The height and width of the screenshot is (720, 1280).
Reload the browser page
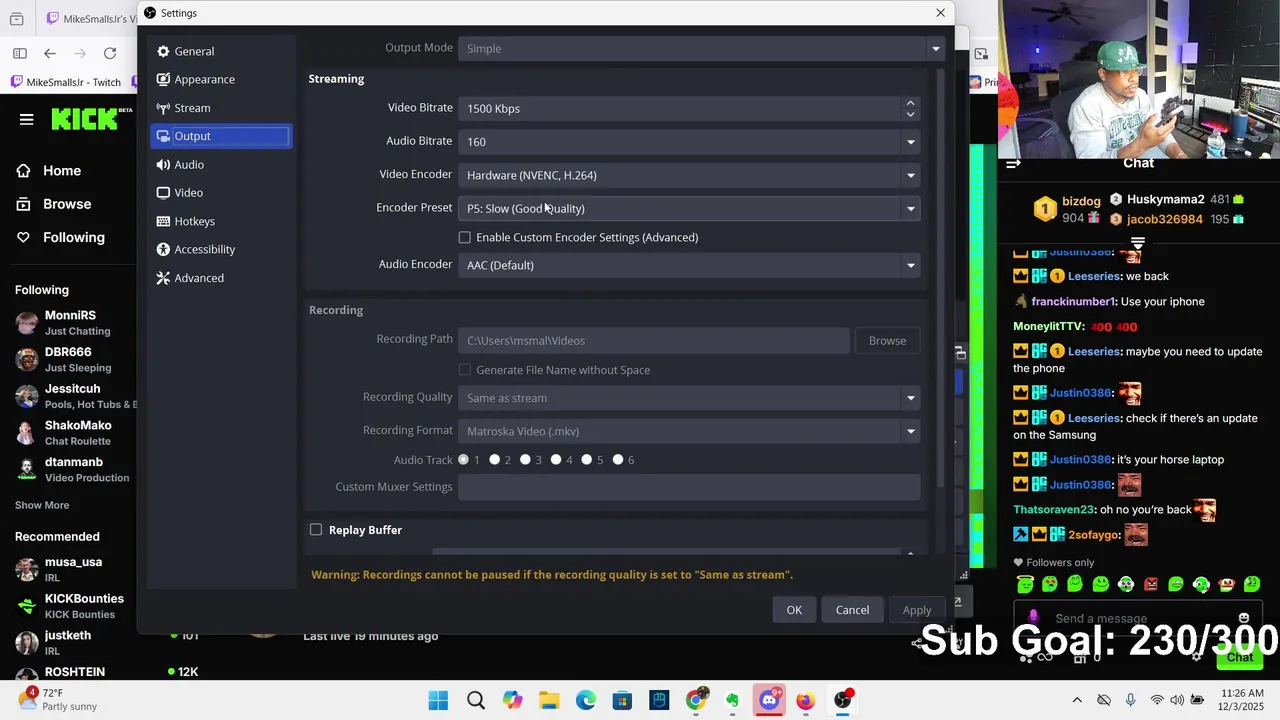[x=110, y=53]
